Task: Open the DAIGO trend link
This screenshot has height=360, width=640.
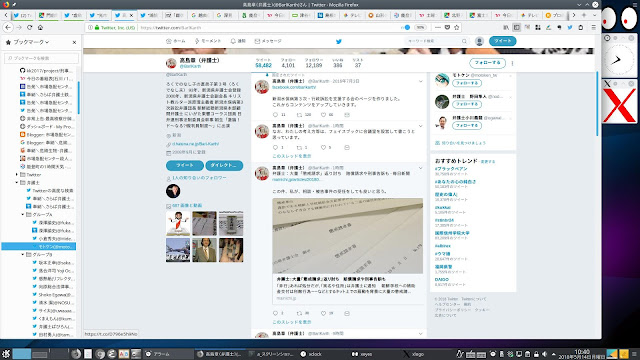Action: click(442, 280)
